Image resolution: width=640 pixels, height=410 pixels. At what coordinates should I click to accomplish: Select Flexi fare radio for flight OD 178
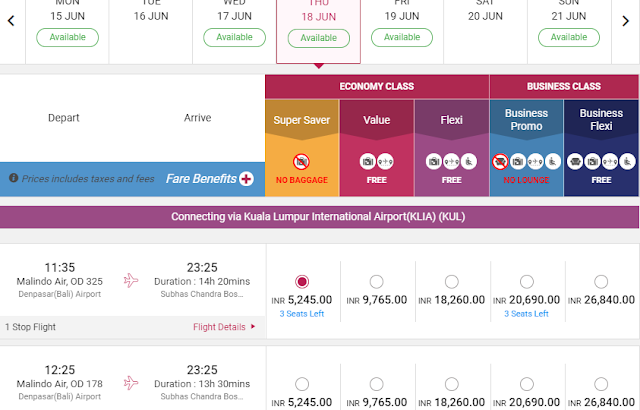[x=451, y=384]
